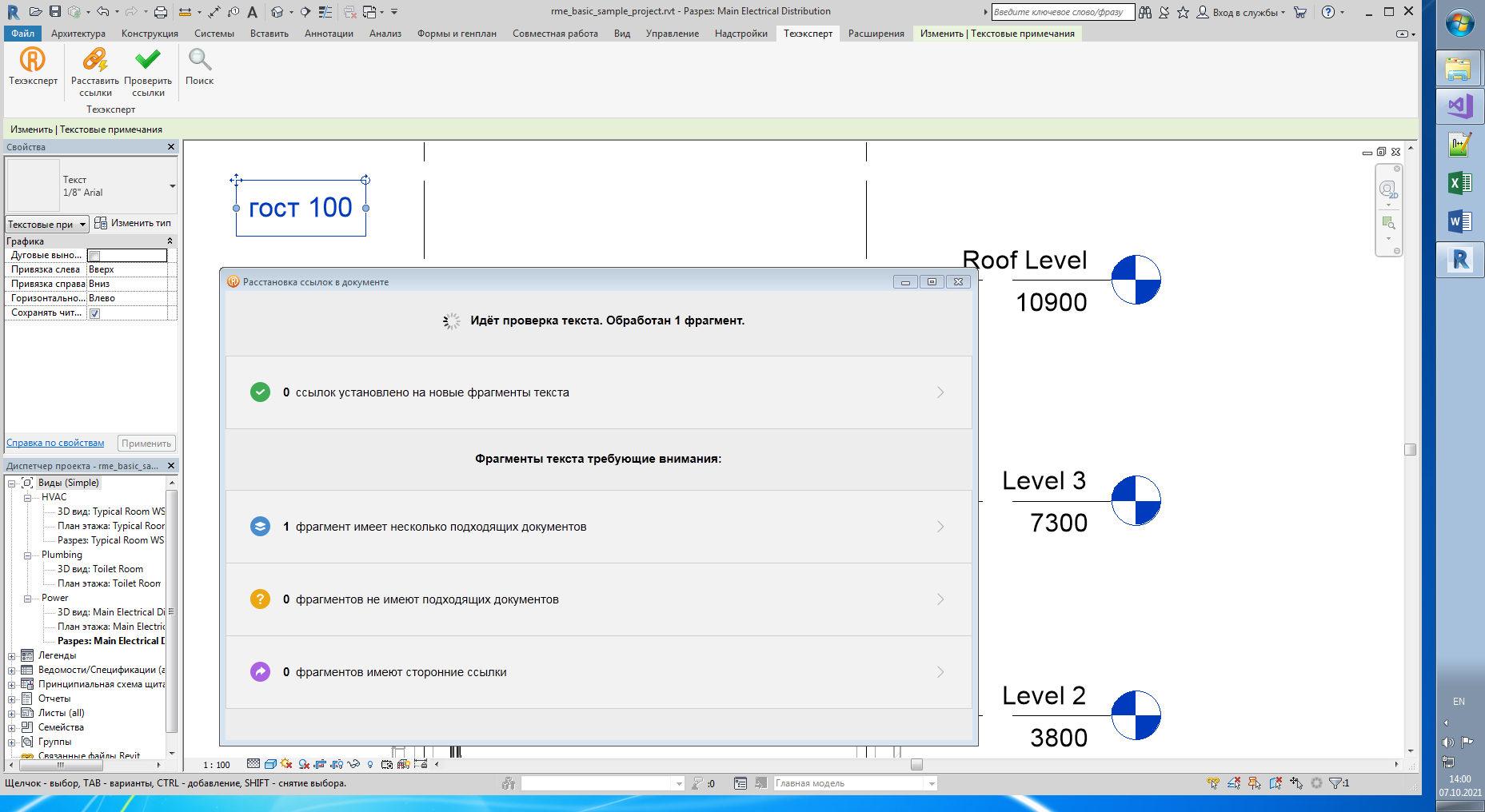Open fragment with several matching documents row

coord(598,527)
